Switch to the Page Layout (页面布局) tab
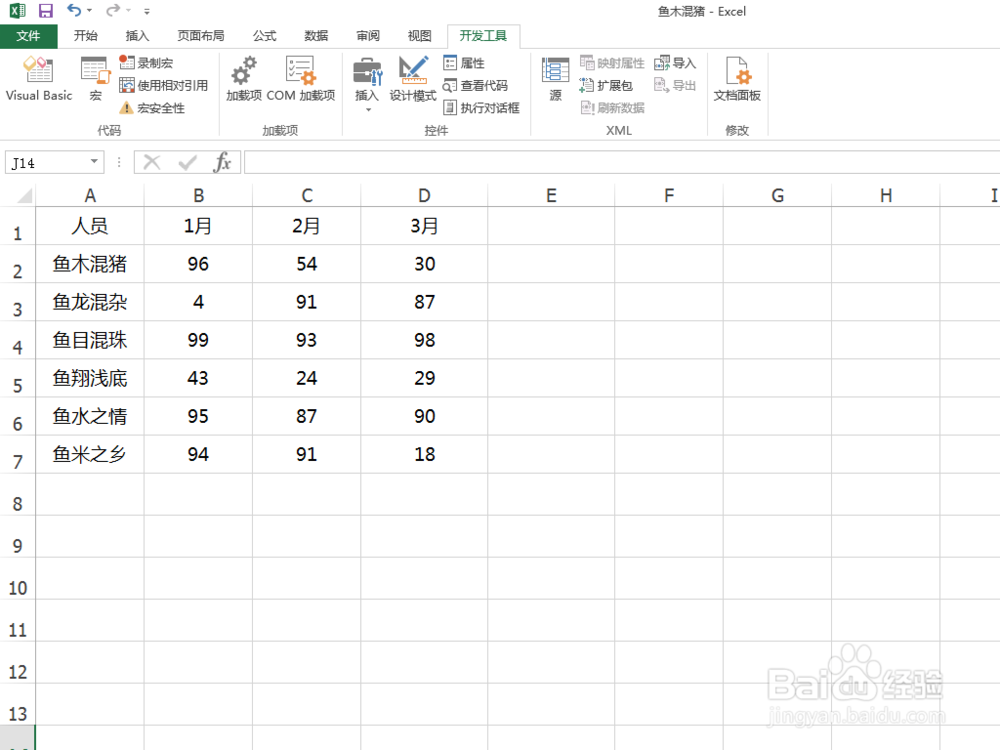This screenshot has height=750, width=1000. pyautogui.click(x=201, y=36)
